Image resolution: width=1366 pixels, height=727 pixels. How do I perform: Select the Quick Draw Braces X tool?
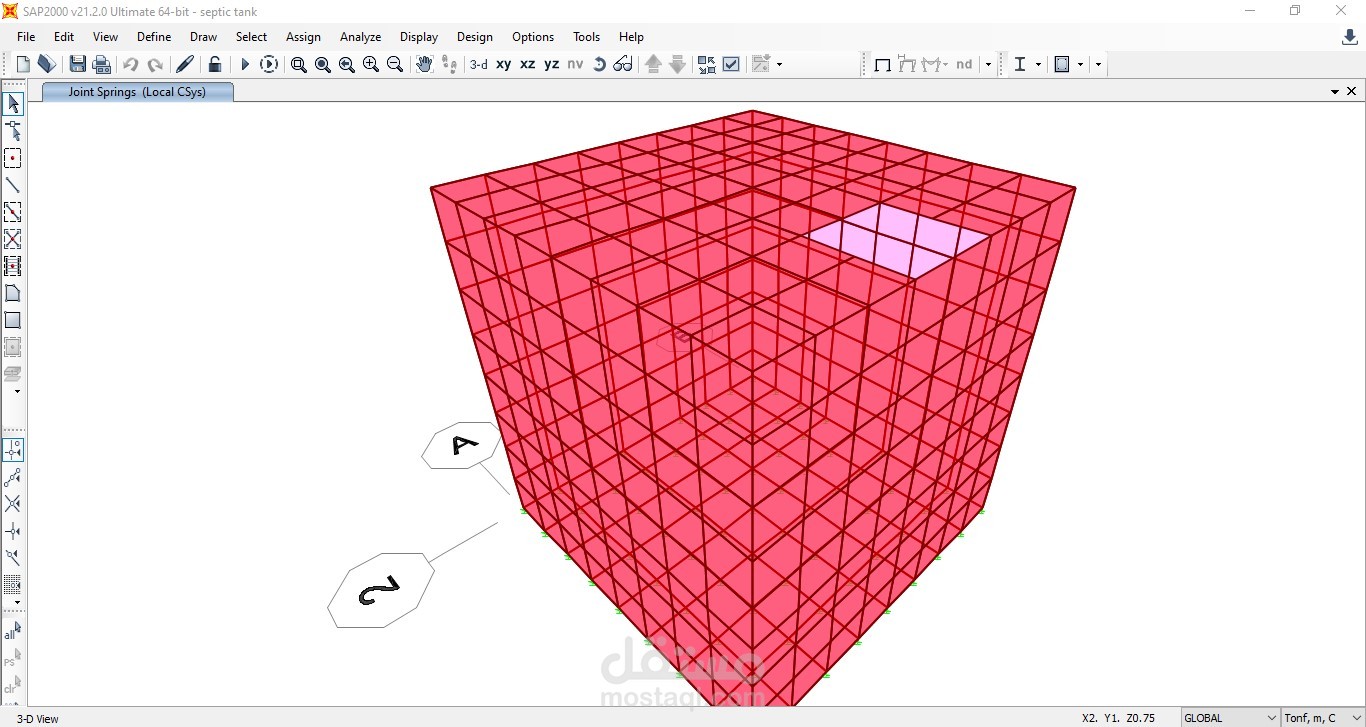pos(13,239)
